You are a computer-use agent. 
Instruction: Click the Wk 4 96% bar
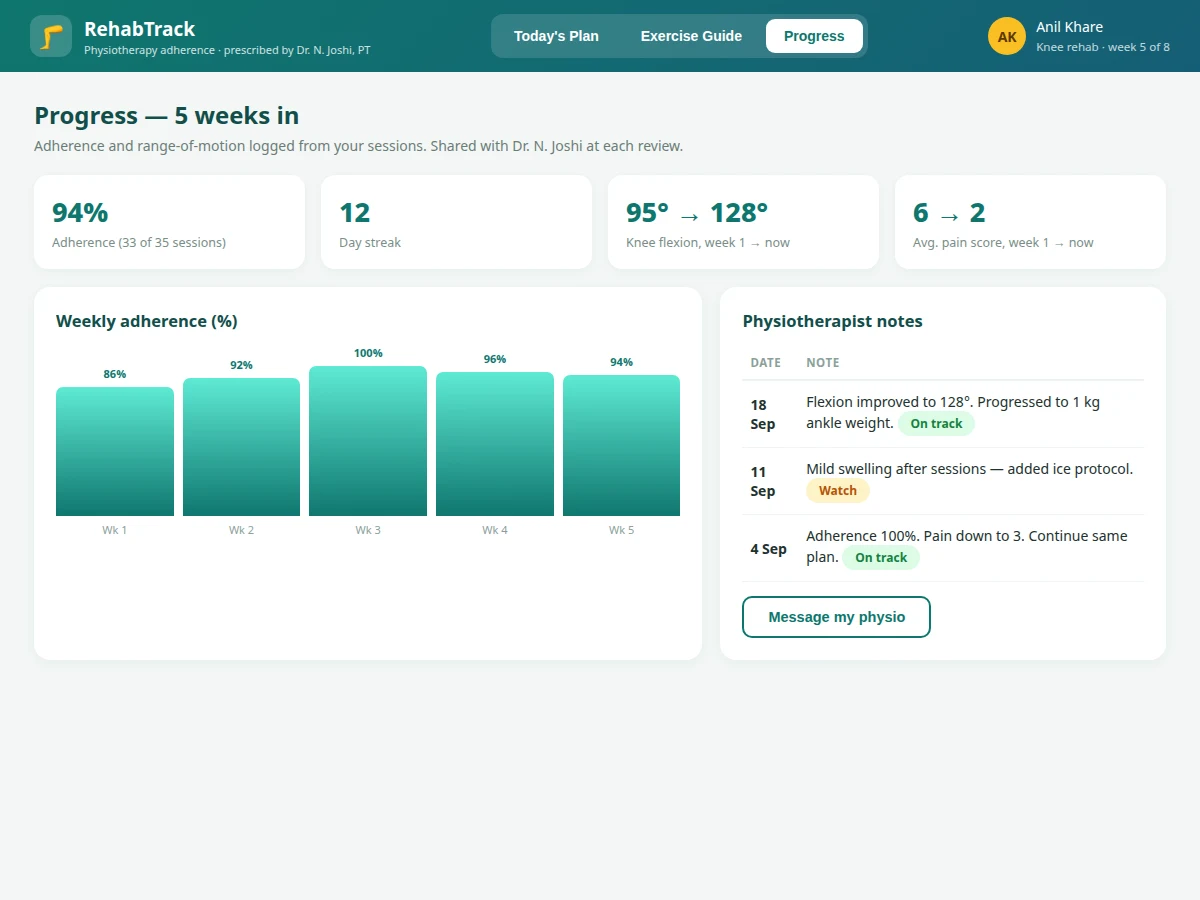pos(495,444)
